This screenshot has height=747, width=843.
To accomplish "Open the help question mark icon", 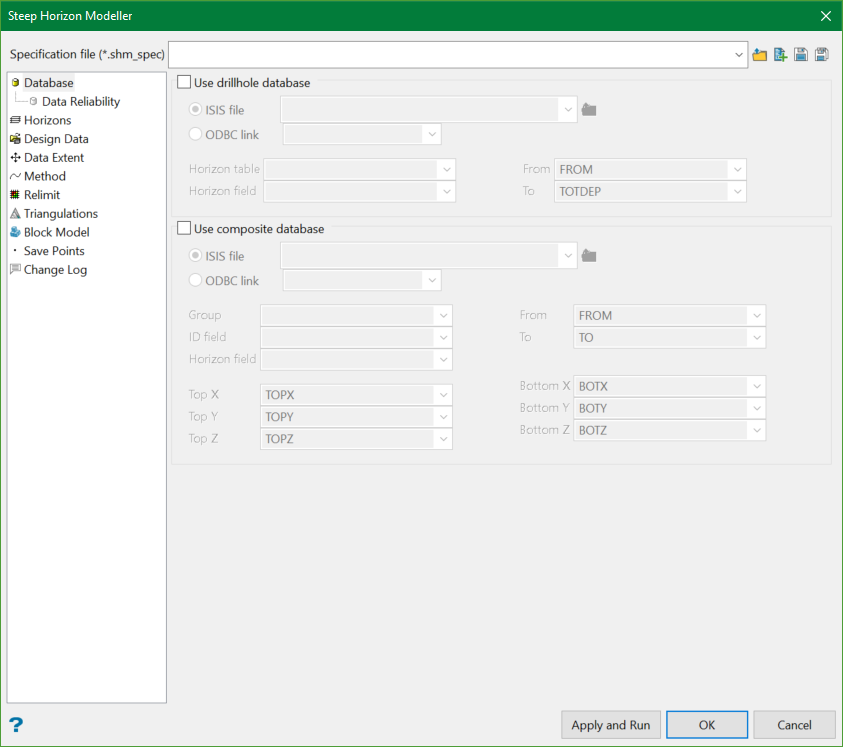I will (16, 725).
